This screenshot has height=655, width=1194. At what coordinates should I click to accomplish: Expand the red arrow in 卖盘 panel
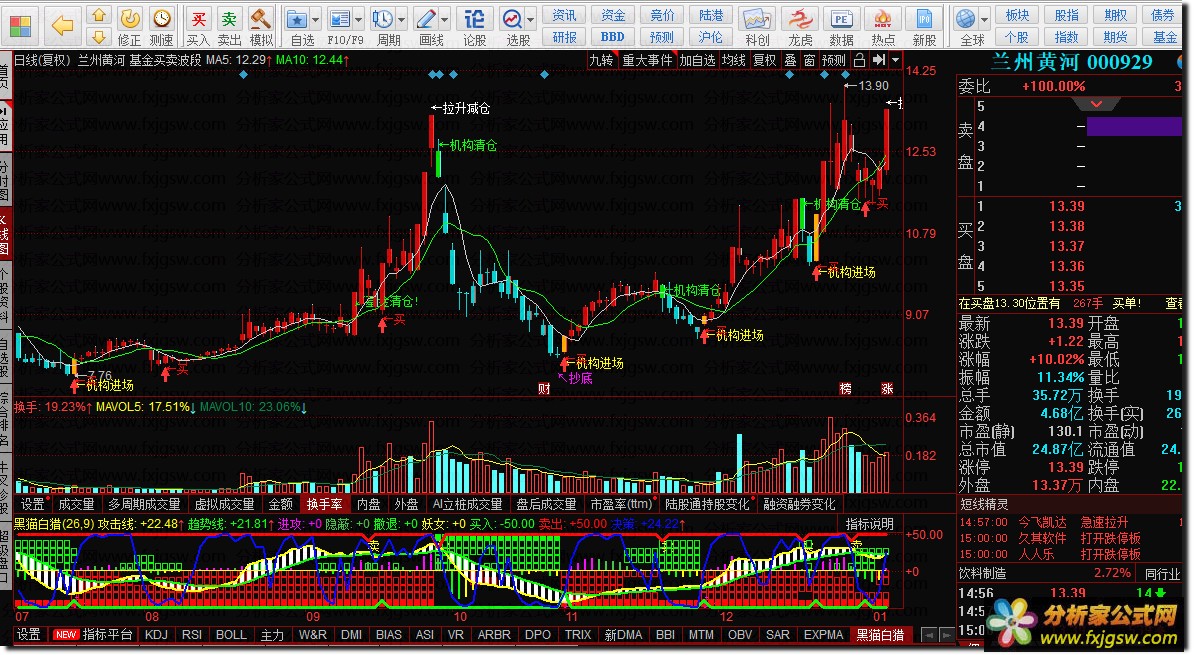1097,104
